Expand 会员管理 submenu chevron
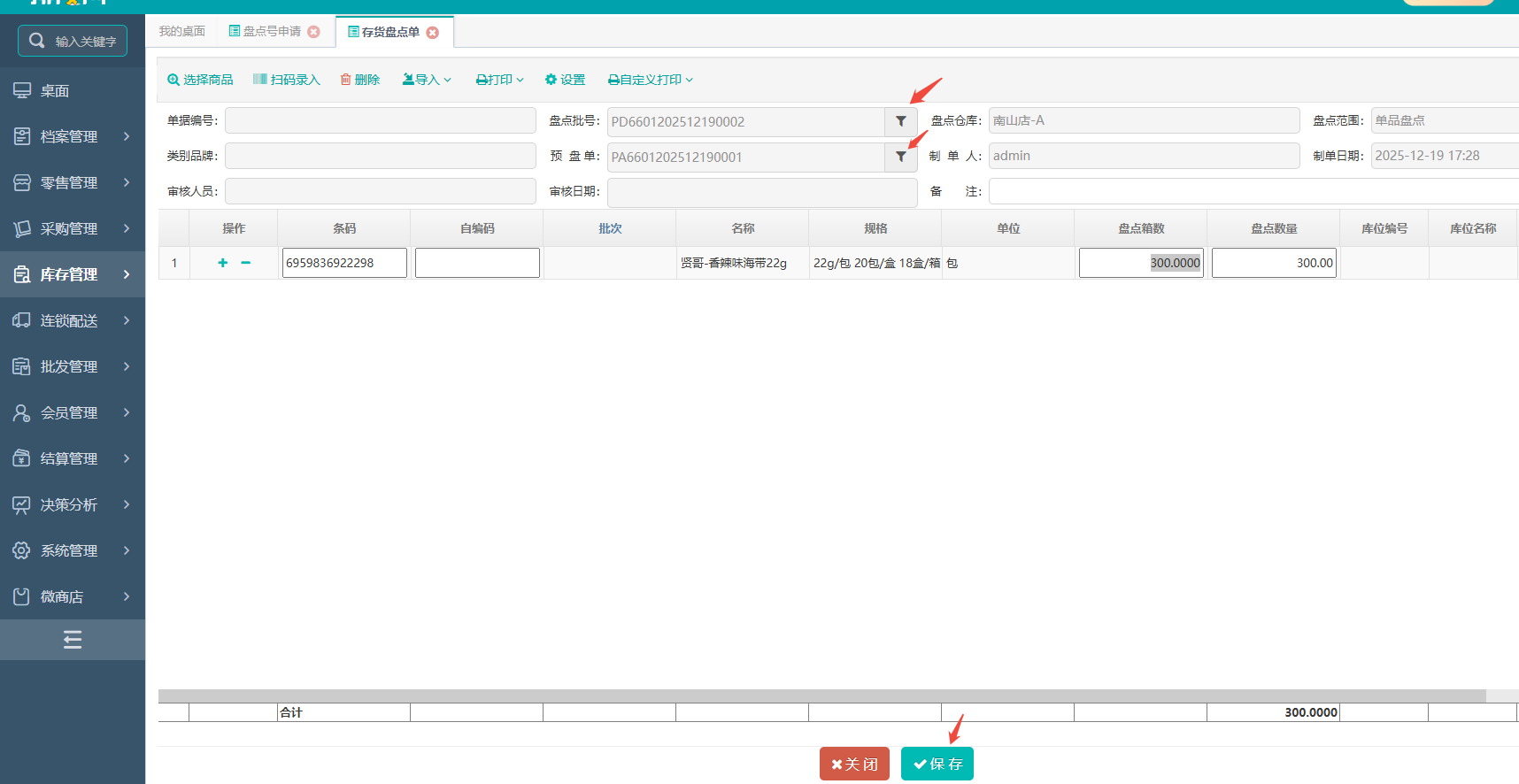1519x784 pixels. (127, 412)
